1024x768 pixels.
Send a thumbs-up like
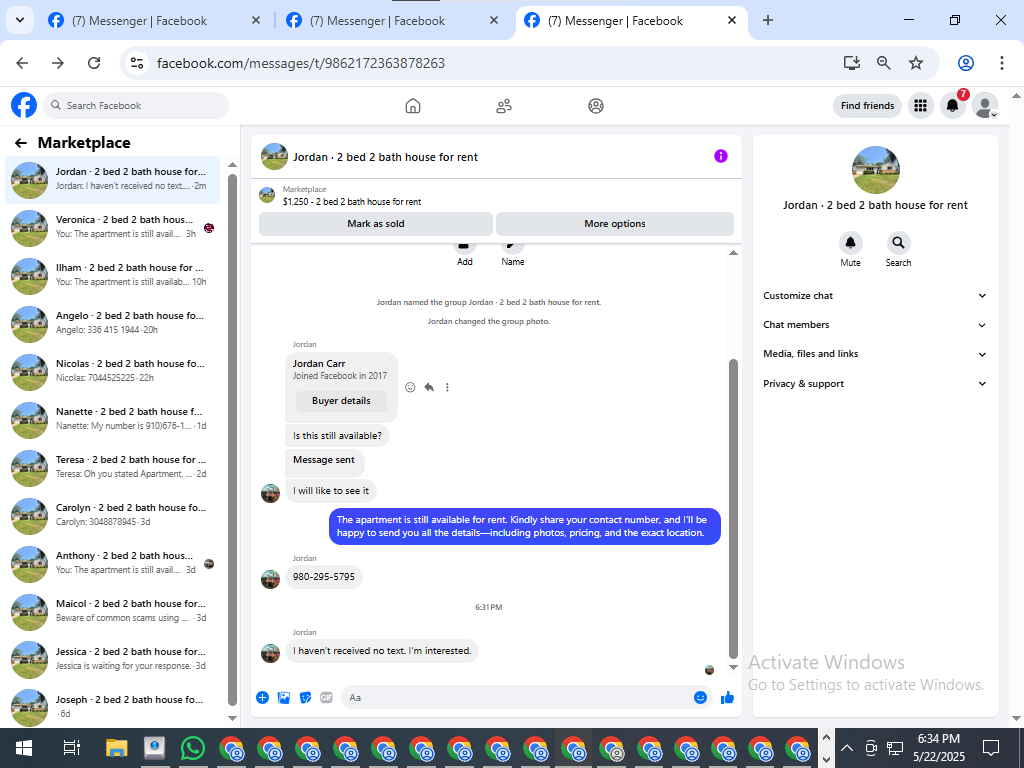tap(728, 697)
